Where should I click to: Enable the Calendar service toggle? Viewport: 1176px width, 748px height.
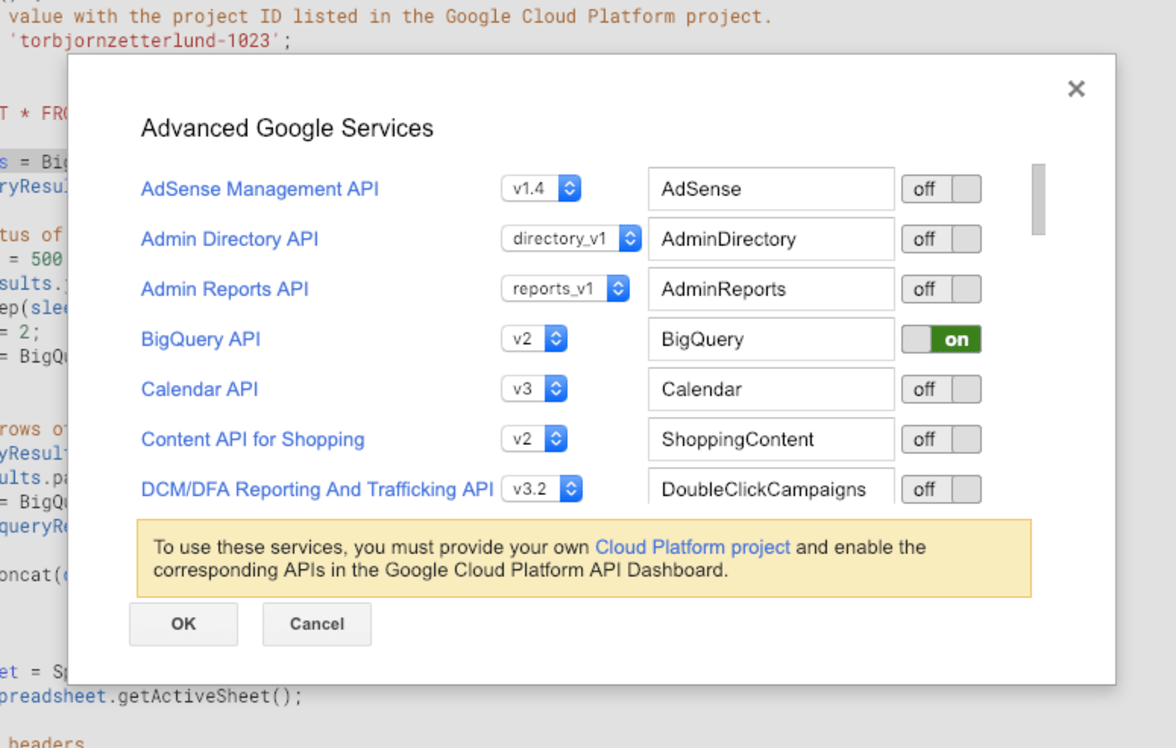941,389
